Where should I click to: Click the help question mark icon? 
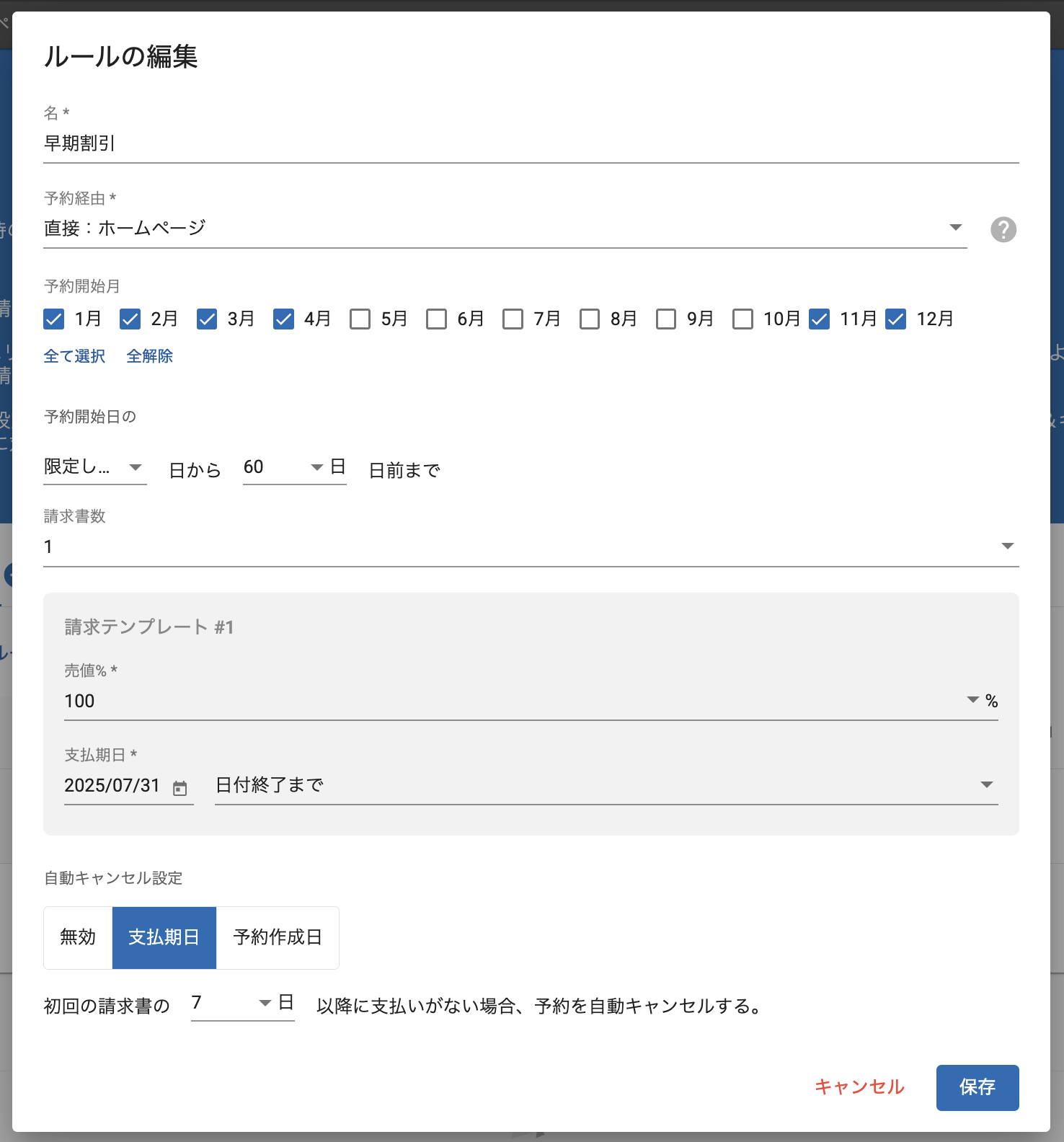[1003, 229]
